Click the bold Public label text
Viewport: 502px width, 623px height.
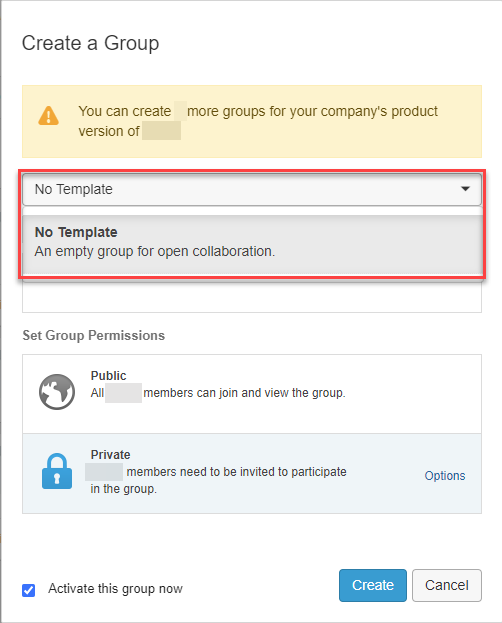(x=108, y=375)
